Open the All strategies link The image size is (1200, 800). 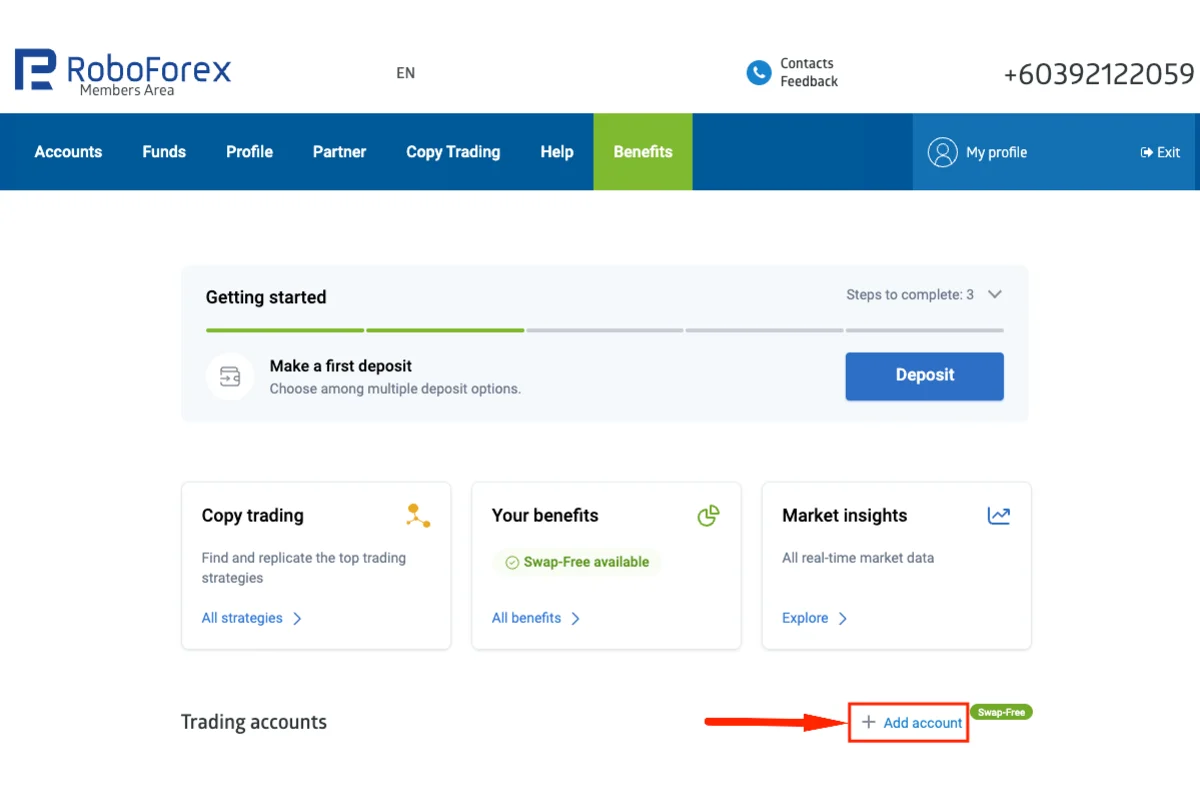242,618
